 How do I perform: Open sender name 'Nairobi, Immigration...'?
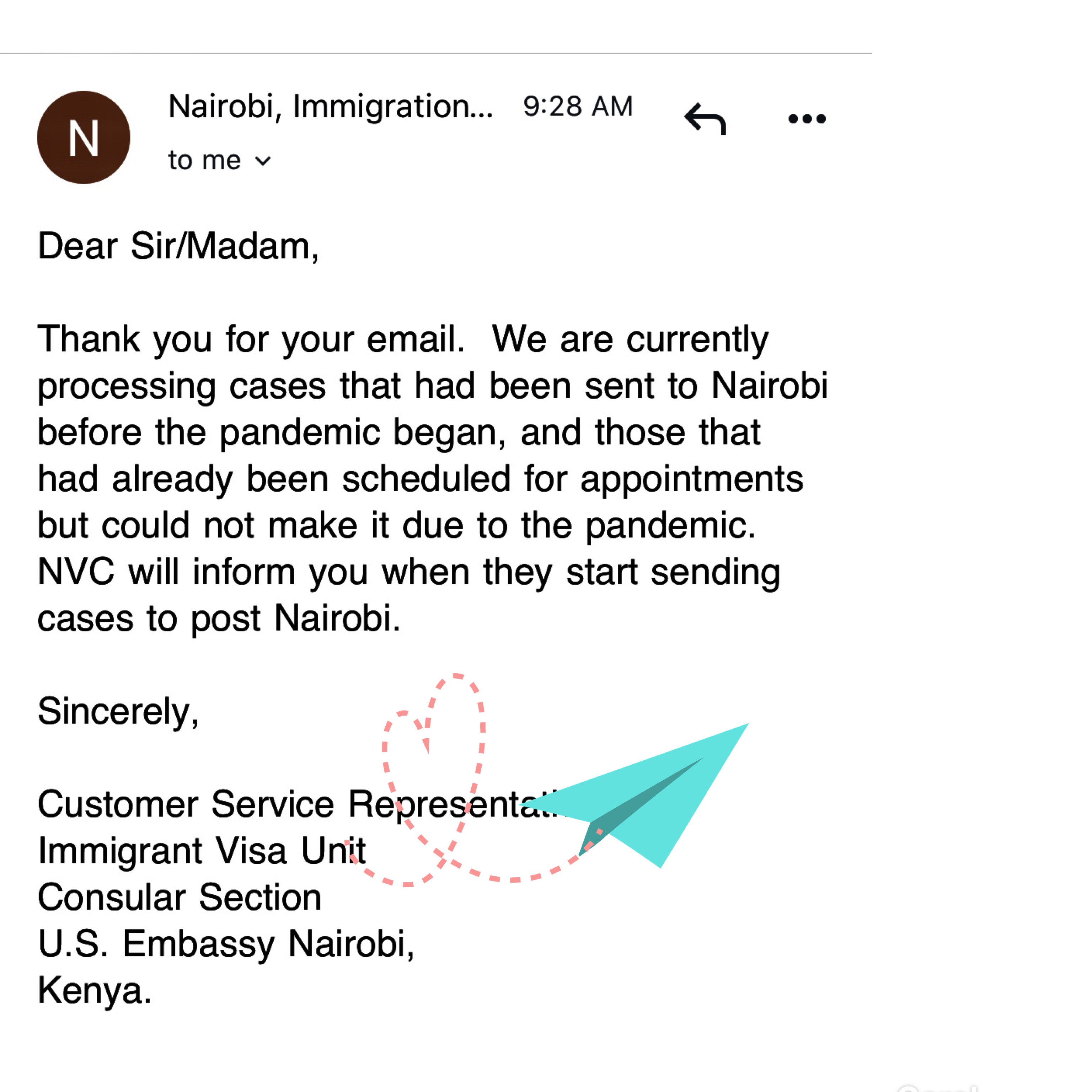pos(331,107)
